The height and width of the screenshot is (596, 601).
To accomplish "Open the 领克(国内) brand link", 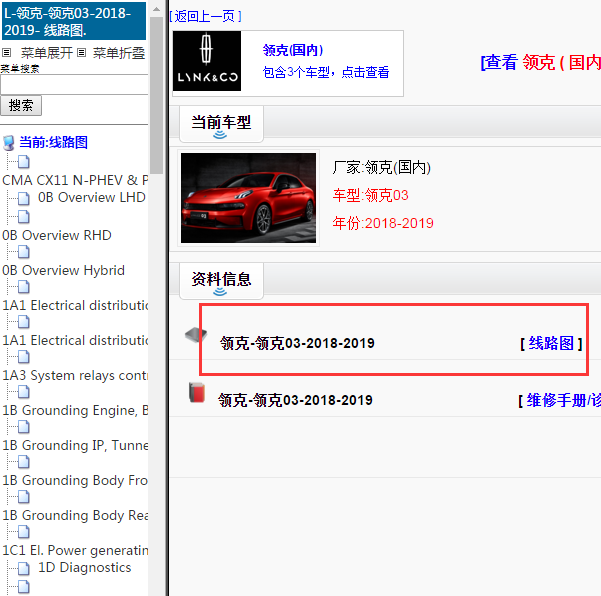I will click(293, 50).
